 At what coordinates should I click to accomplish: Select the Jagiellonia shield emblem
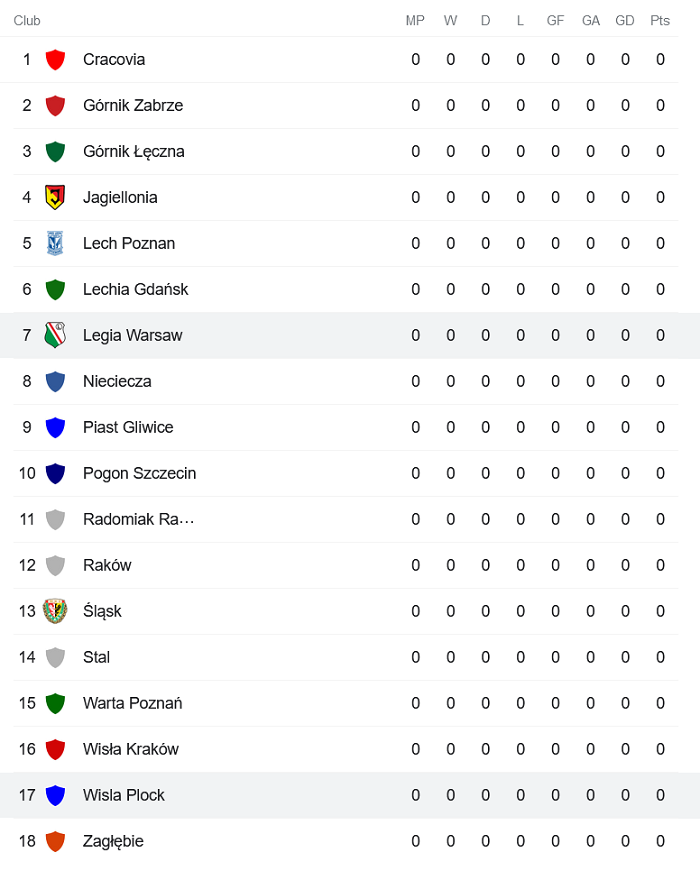tap(56, 197)
